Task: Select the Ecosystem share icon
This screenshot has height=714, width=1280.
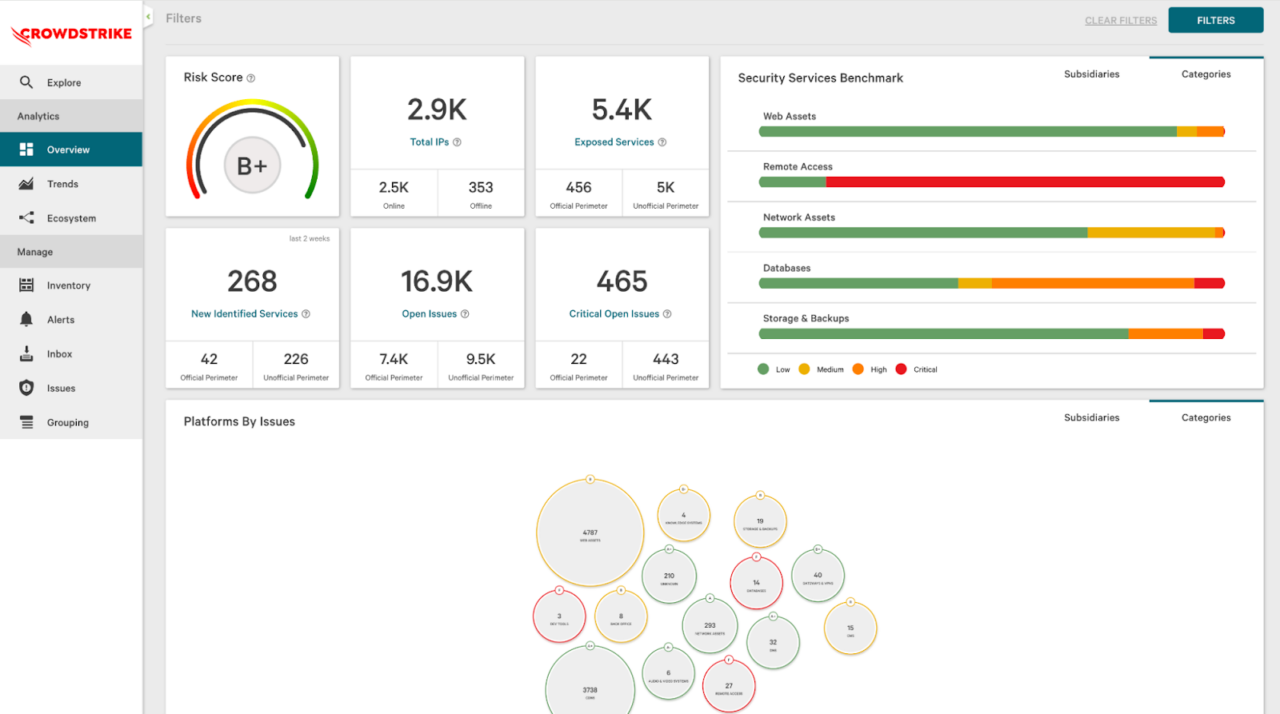Action: click(27, 218)
